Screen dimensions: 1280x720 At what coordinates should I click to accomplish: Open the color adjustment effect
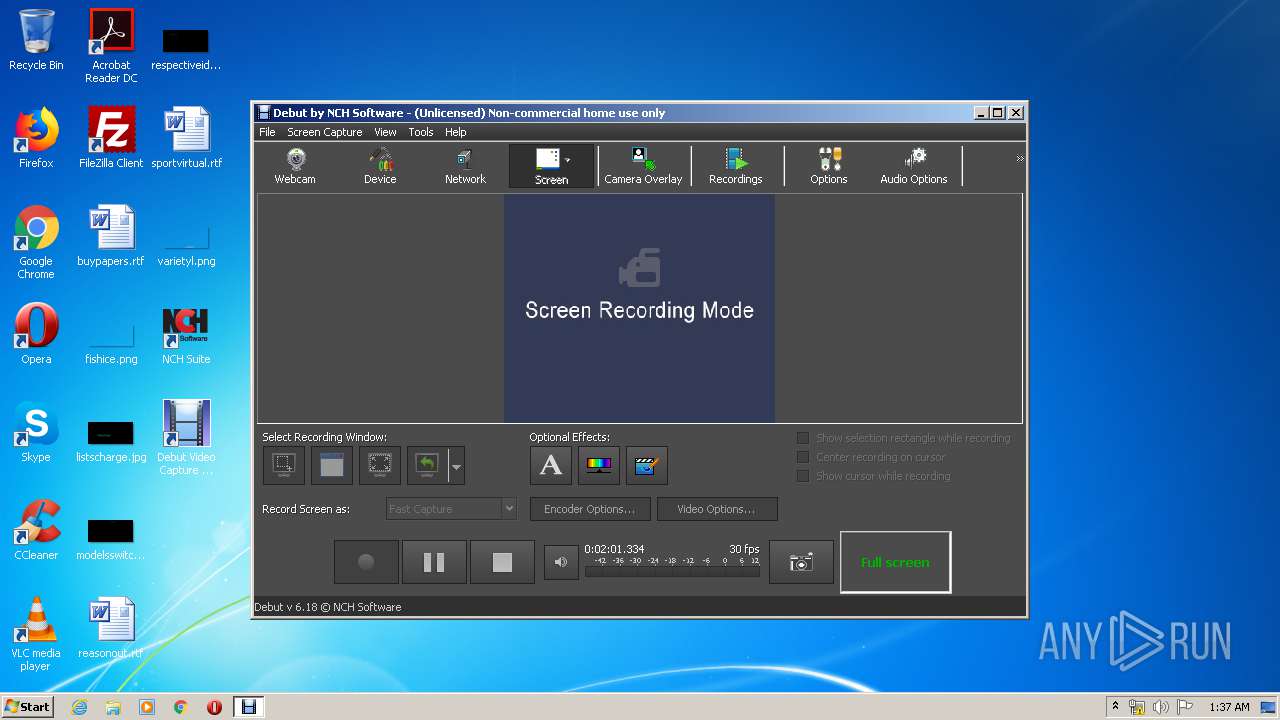point(599,465)
